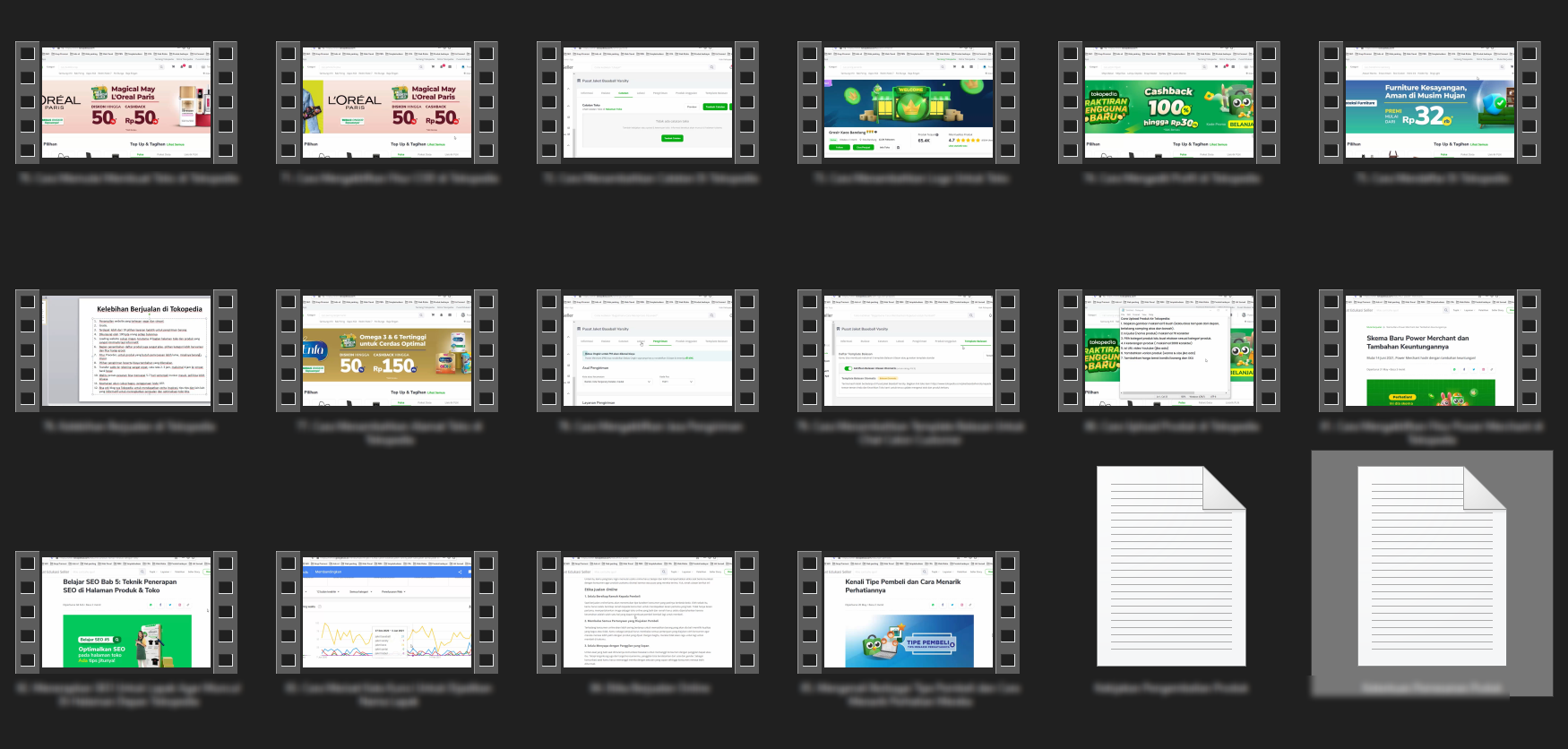
Task: Select the Belajar SEO Bab 5 video
Action: point(126,612)
